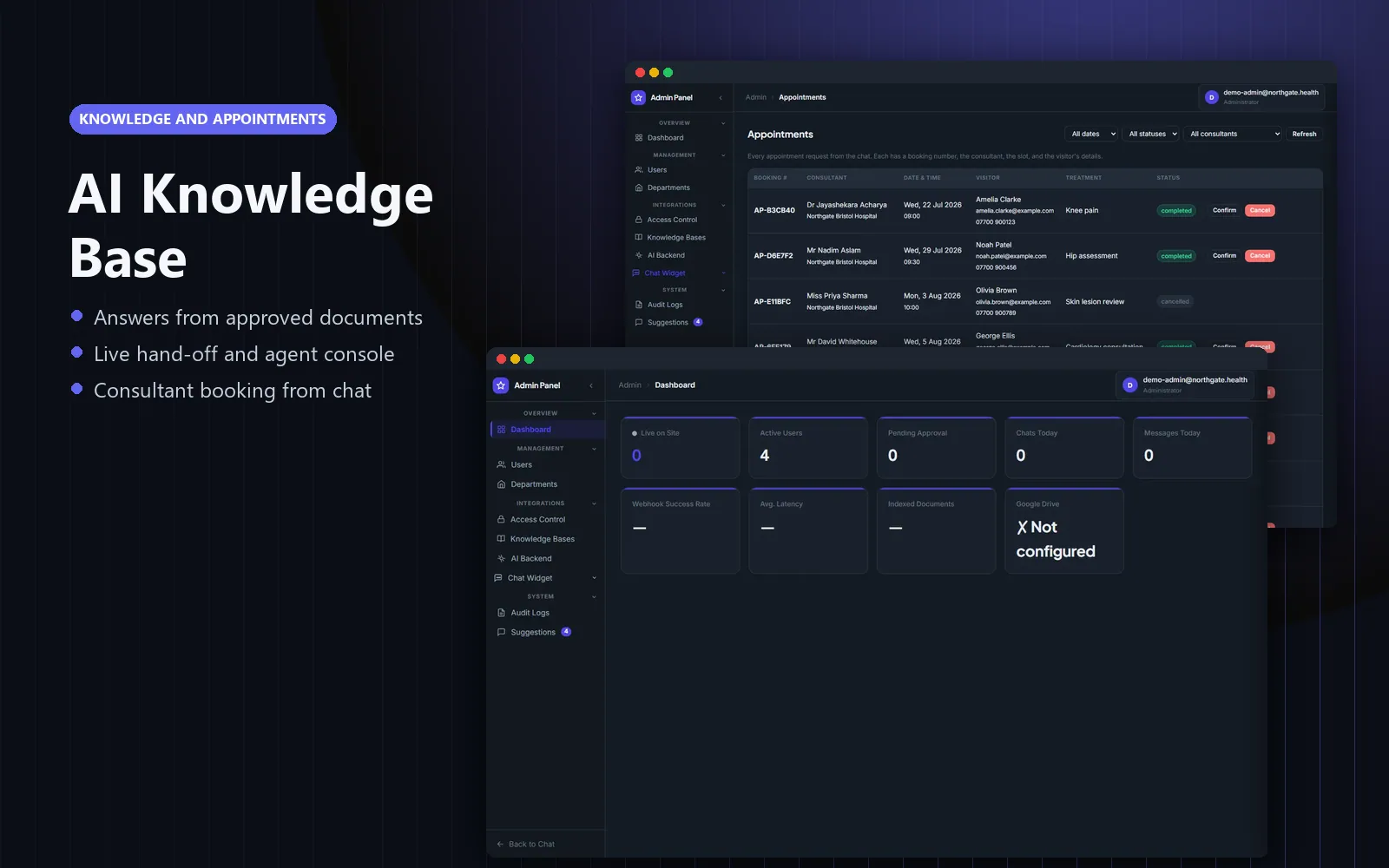Viewport: 1389px width, 868px height.
Task: Collapse sidebar chevron in Dashboard window
Action: 591,385
